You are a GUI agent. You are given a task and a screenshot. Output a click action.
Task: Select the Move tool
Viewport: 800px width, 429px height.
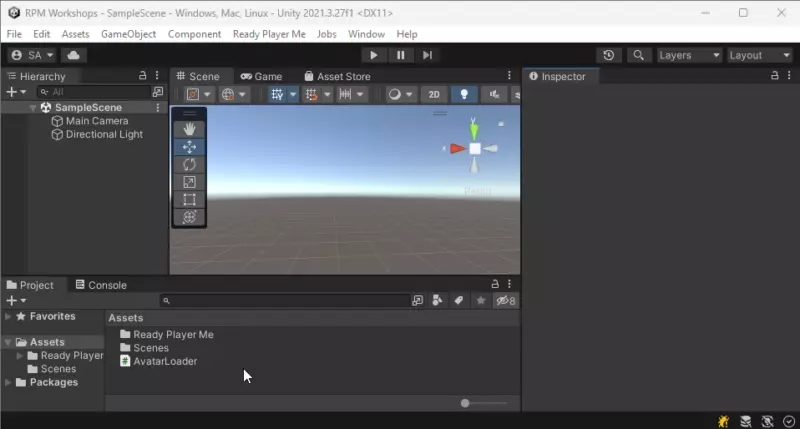(x=189, y=147)
